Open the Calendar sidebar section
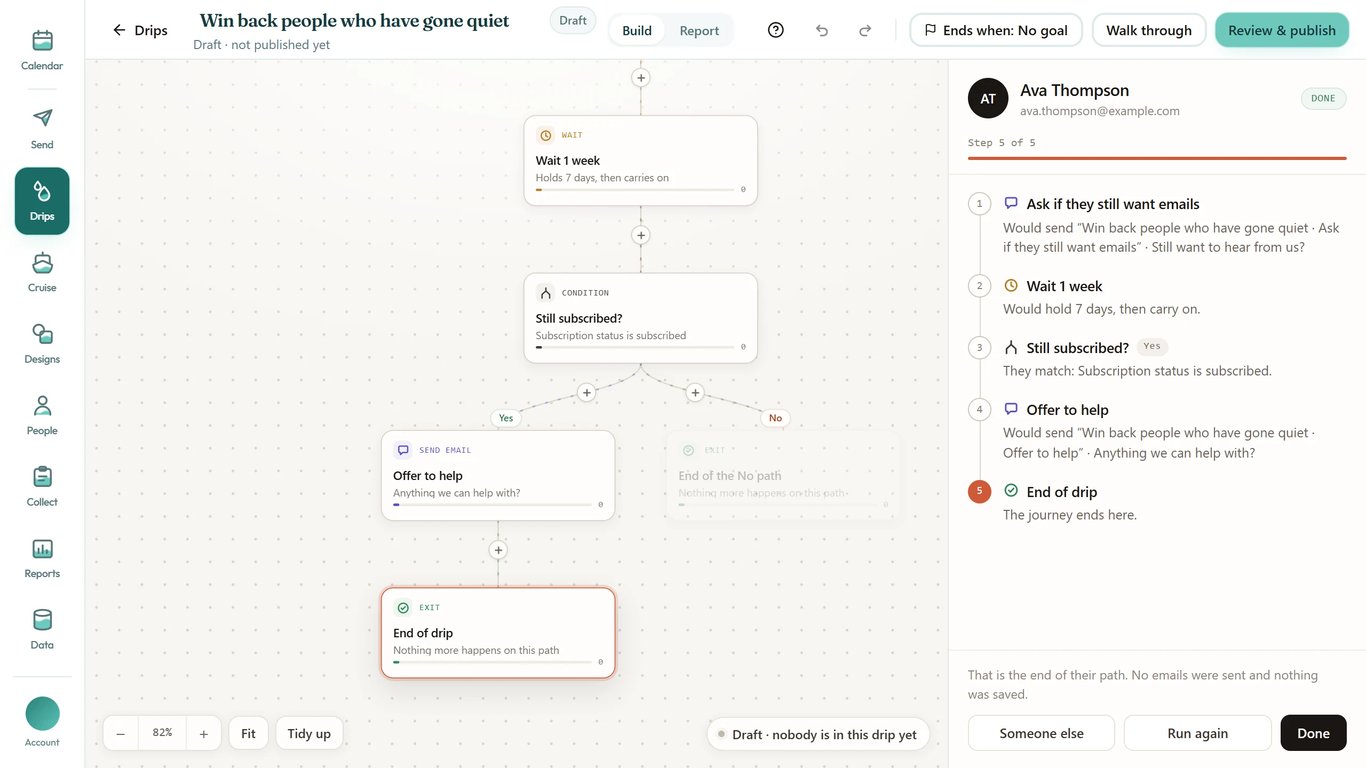The width and height of the screenshot is (1366, 768). pyautogui.click(x=42, y=51)
